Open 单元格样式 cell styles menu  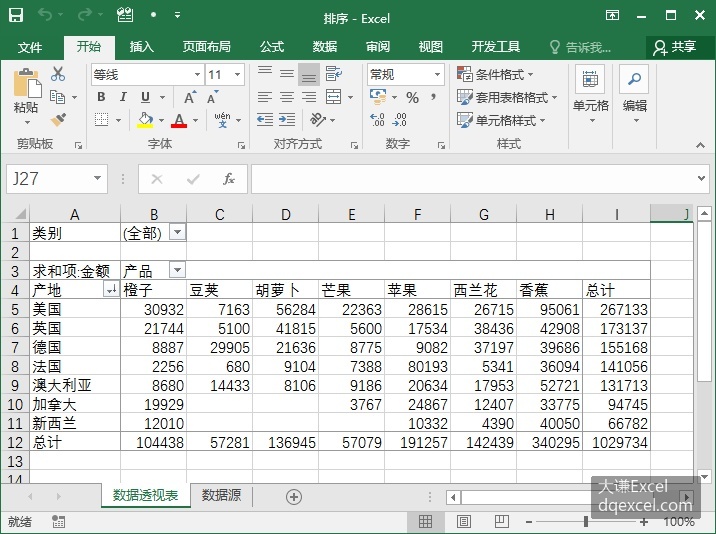(501, 121)
